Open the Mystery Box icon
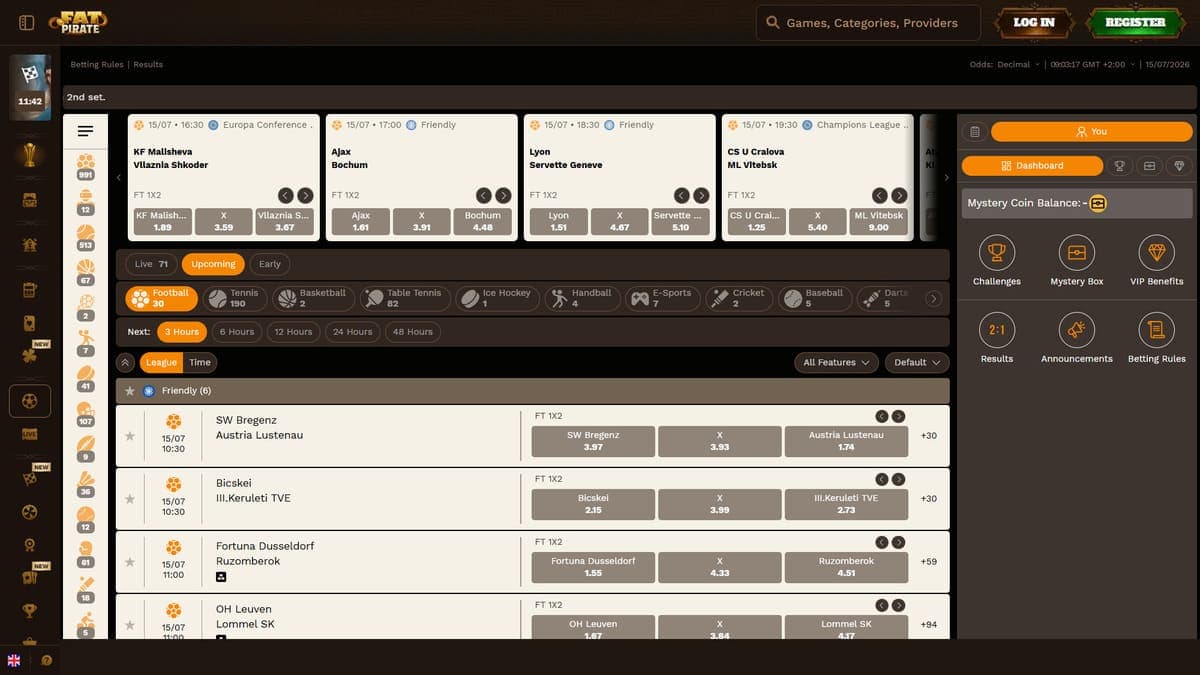 [x=1077, y=253]
